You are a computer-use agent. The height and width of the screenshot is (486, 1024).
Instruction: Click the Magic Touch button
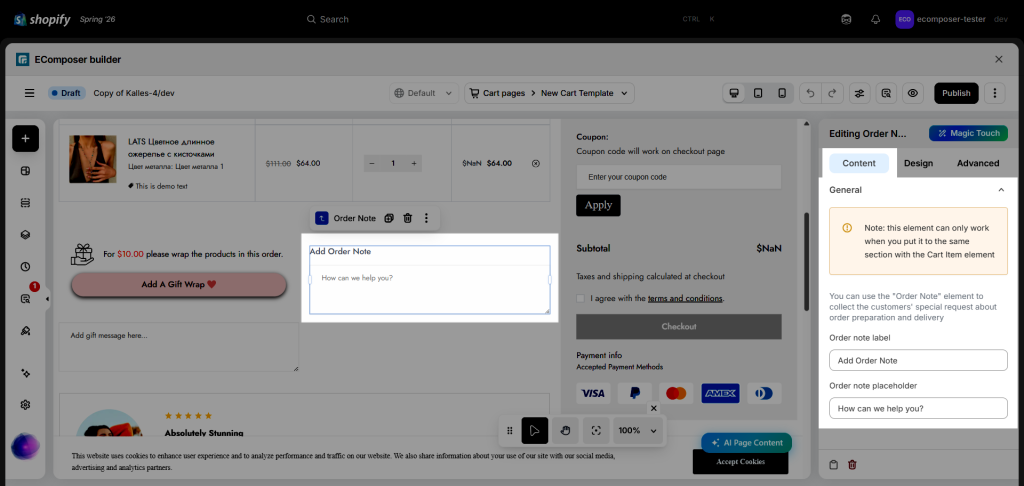(x=968, y=133)
